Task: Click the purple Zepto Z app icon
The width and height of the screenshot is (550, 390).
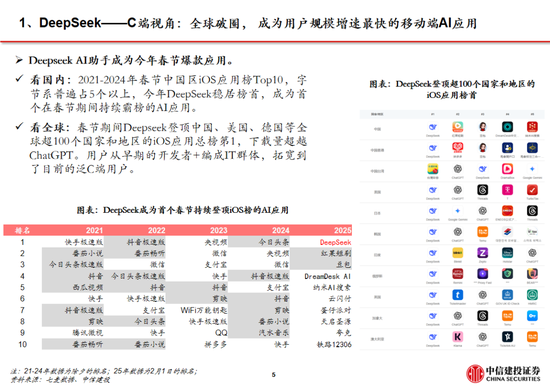Action: [483, 253]
